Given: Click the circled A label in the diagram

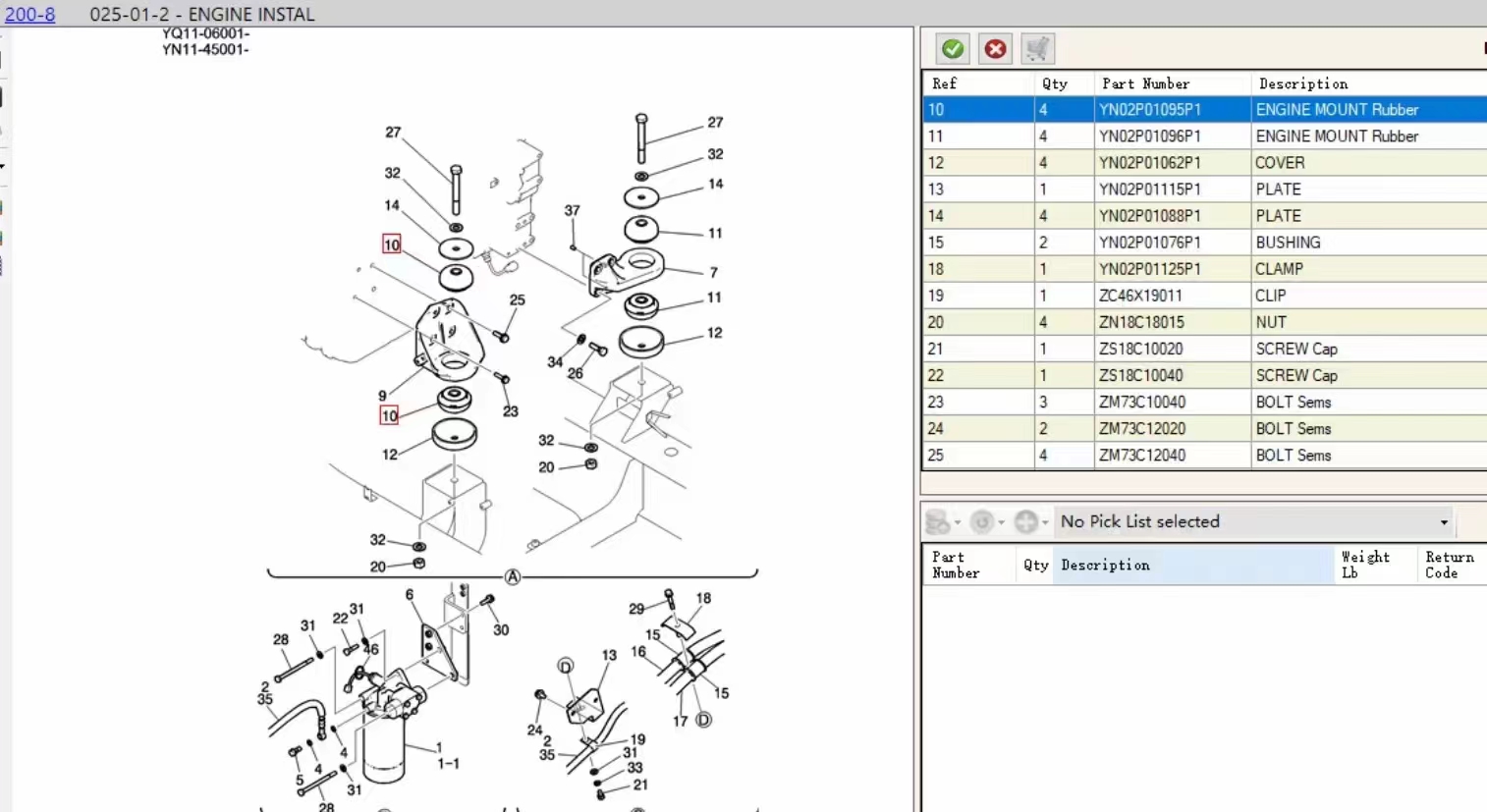Looking at the screenshot, I should coord(512,577).
